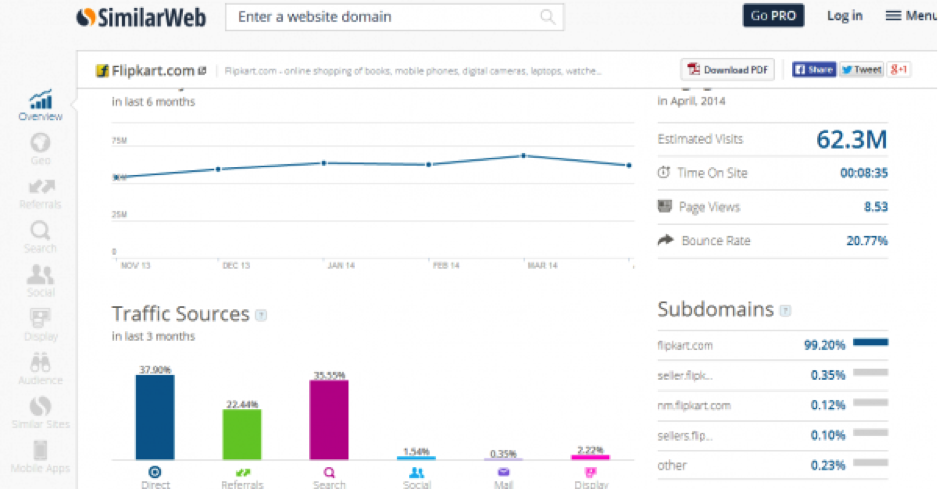Click the website domain search field

pos(385,17)
